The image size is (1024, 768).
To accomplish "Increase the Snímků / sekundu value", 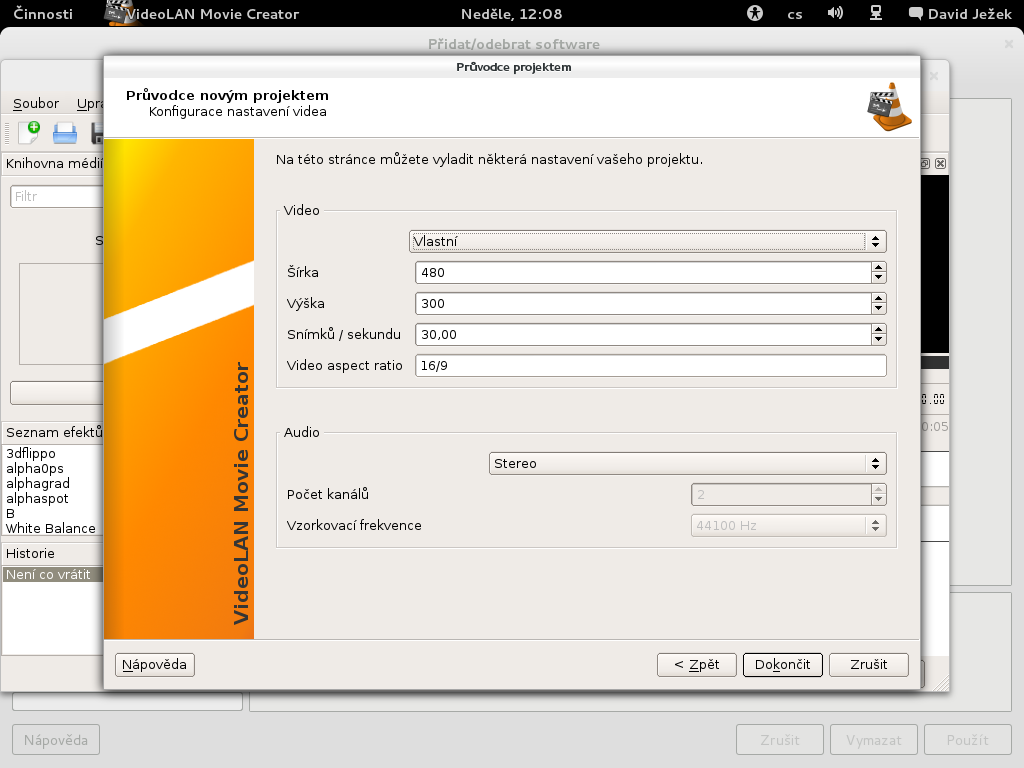I will click(x=878, y=329).
